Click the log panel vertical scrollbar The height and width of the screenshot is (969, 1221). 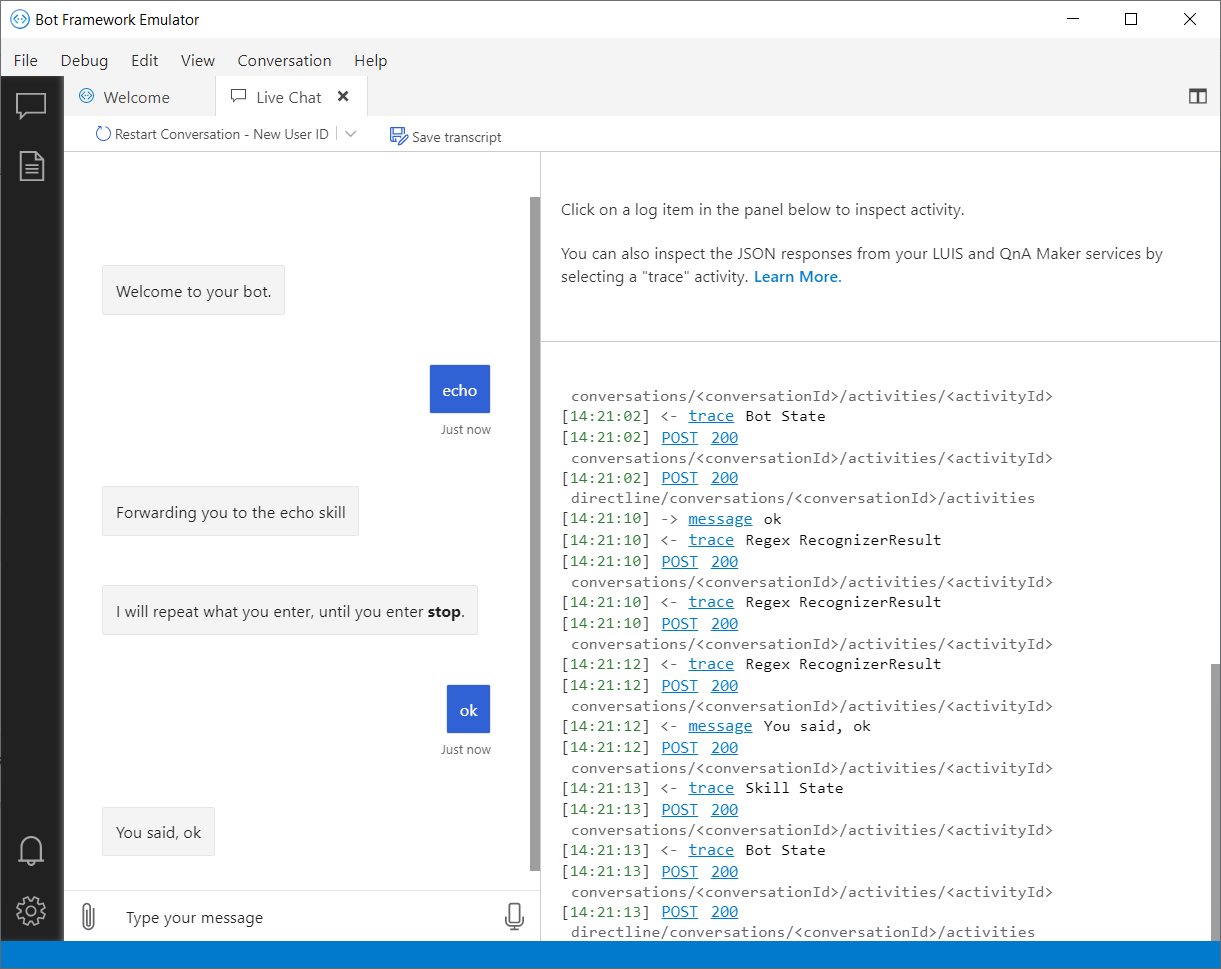(1215, 800)
